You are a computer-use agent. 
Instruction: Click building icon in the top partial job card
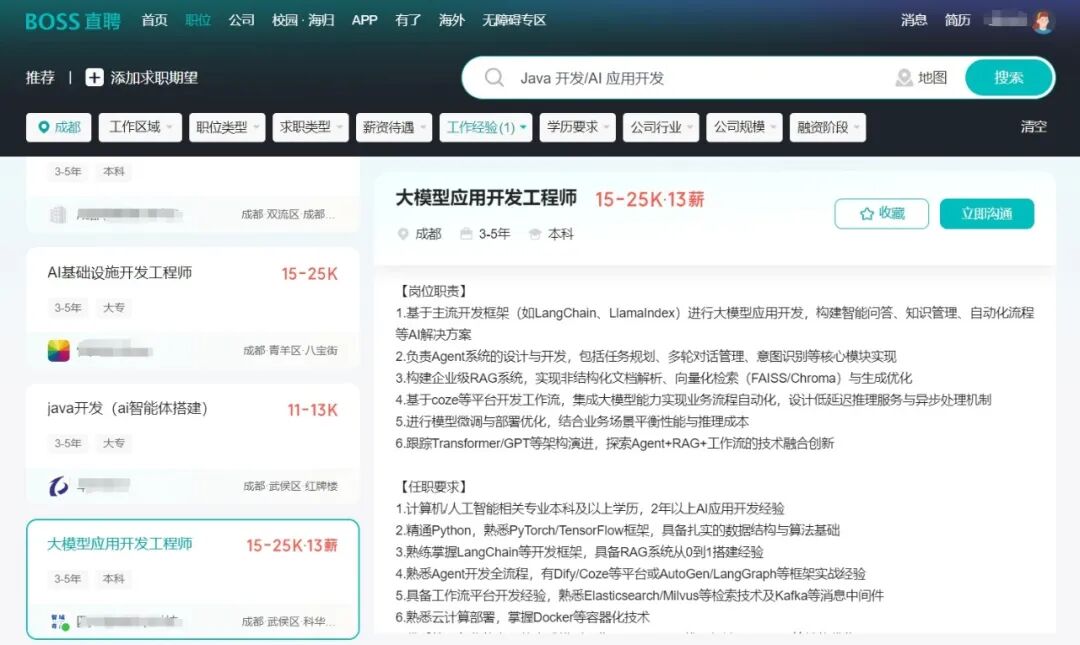click(x=59, y=214)
